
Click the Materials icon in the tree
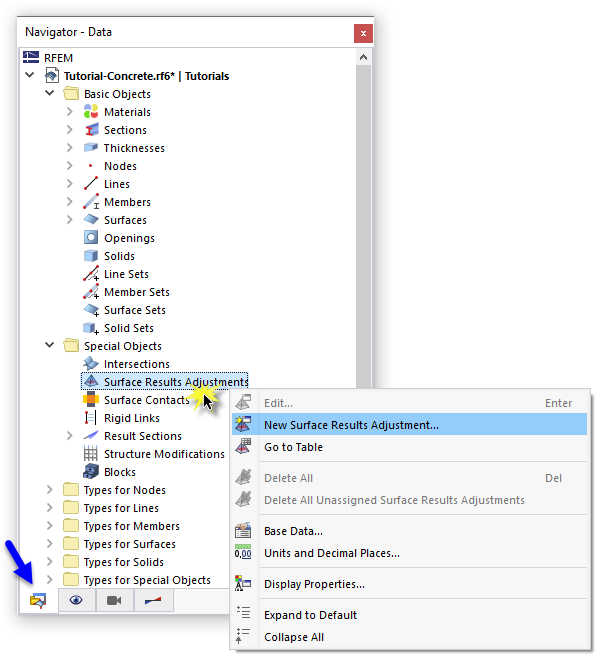click(x=91, y=112)
